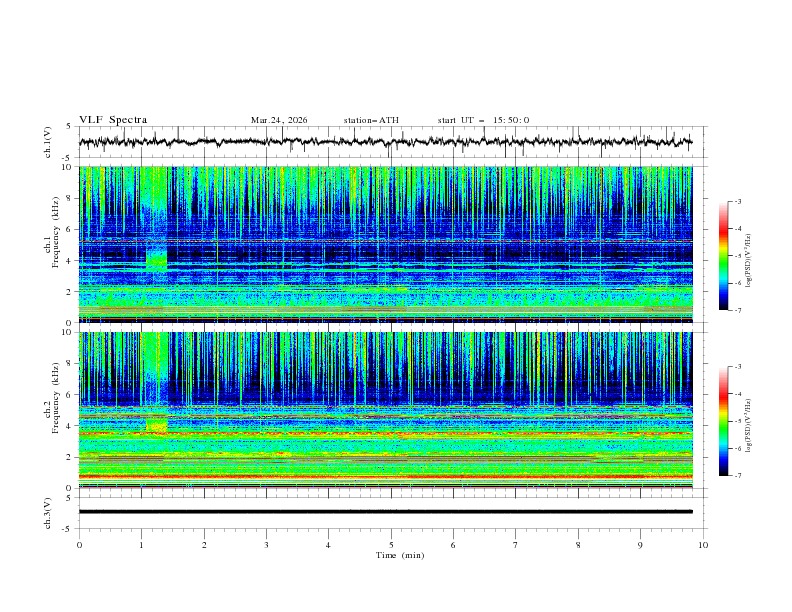Click the "ch.1(V)" axis label
Viewport: 792px width, 612px height.
48,142
